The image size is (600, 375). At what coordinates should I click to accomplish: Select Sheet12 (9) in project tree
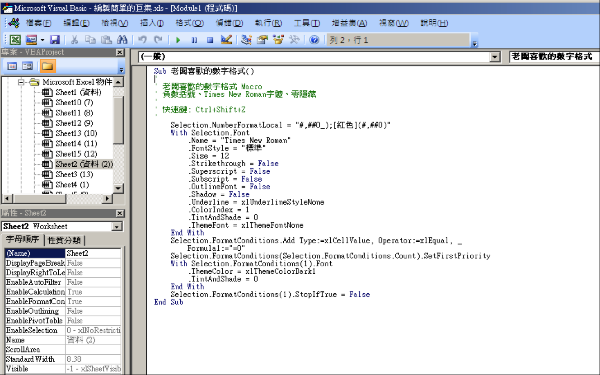click(74, 123)
